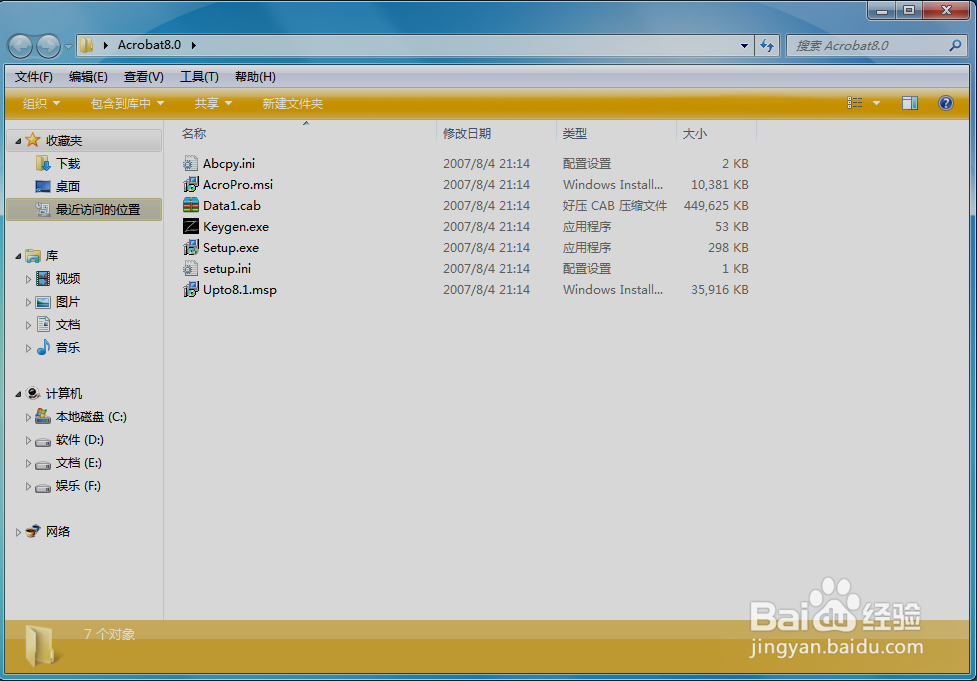The width and height of the screenshot is (977, 681).
Task: Open the view options dropdown arrow
Action: tap(876, 103)
